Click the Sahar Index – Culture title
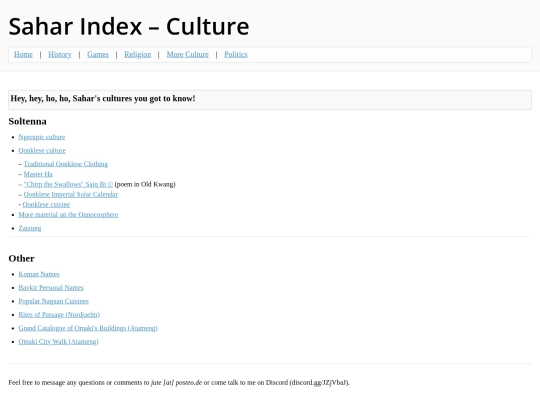The width and height of the screenshot is (540, 405). (x=129, y=27)
